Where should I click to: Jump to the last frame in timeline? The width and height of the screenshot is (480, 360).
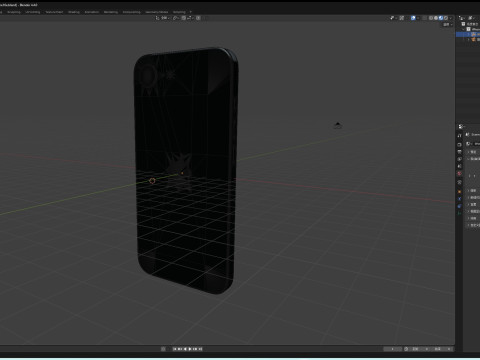(x=200, y=349)
